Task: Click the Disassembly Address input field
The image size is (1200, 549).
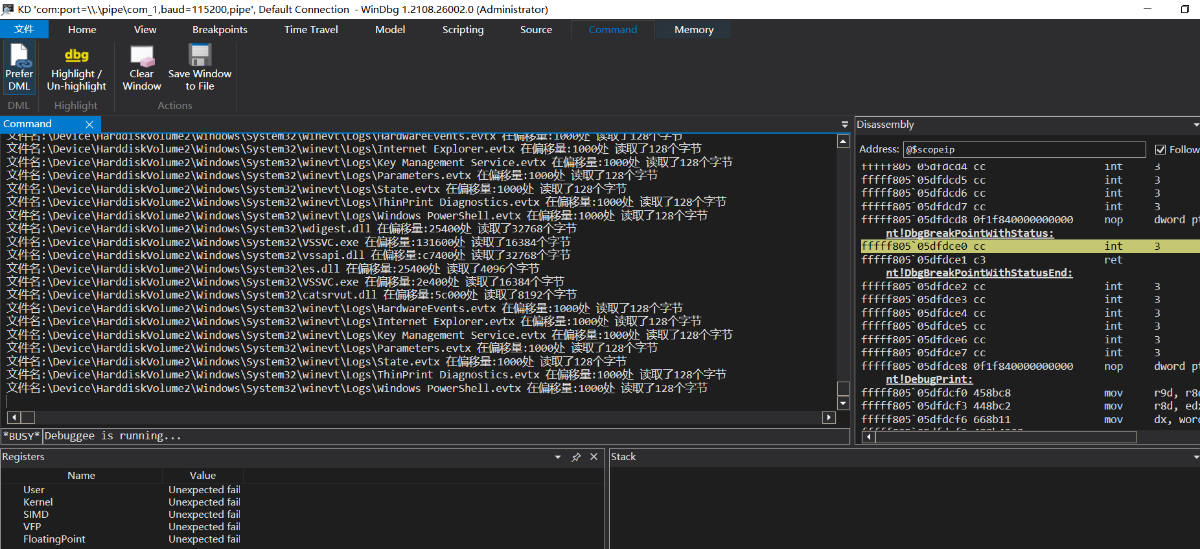Action: pyautogui.click(x=1024, y=149)
